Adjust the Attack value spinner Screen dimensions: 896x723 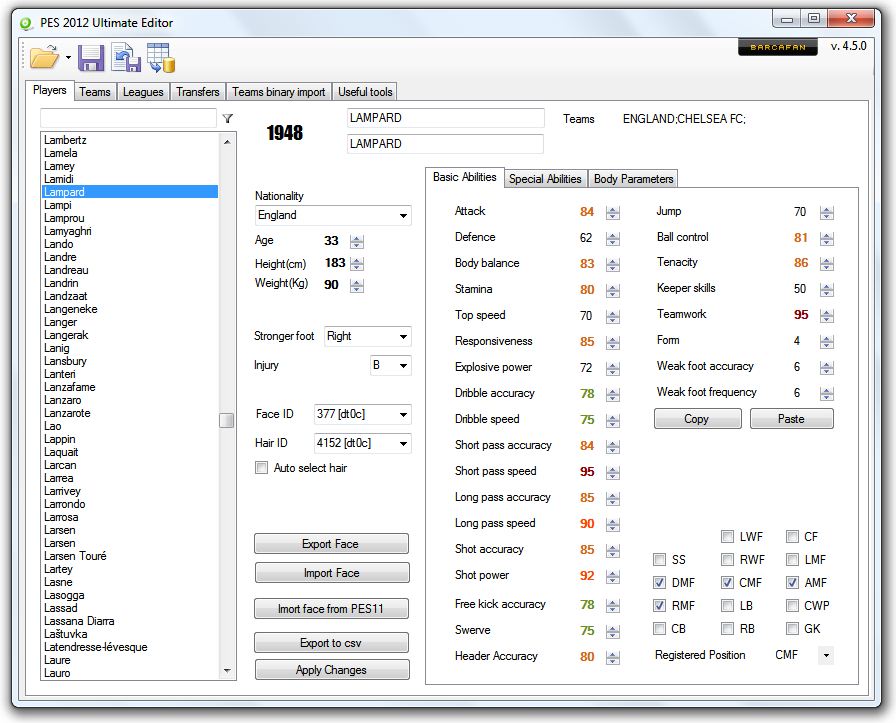point(613,213)
